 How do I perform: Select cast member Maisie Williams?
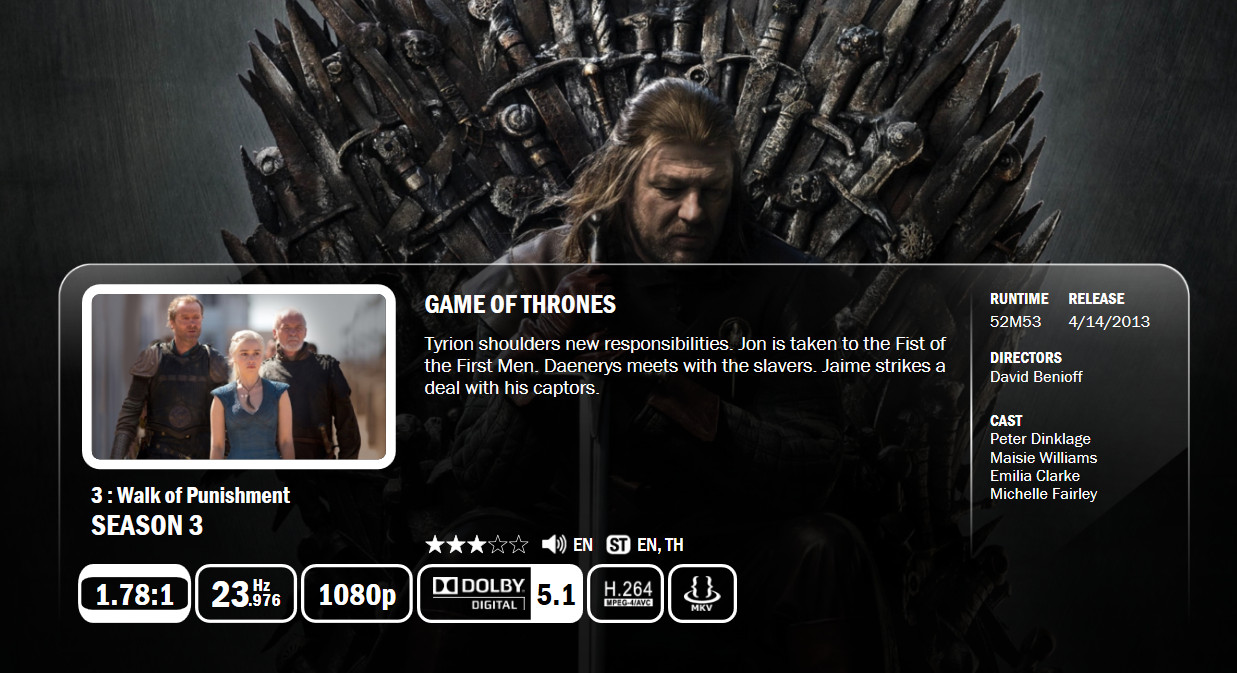click(x=1044, y=457)
